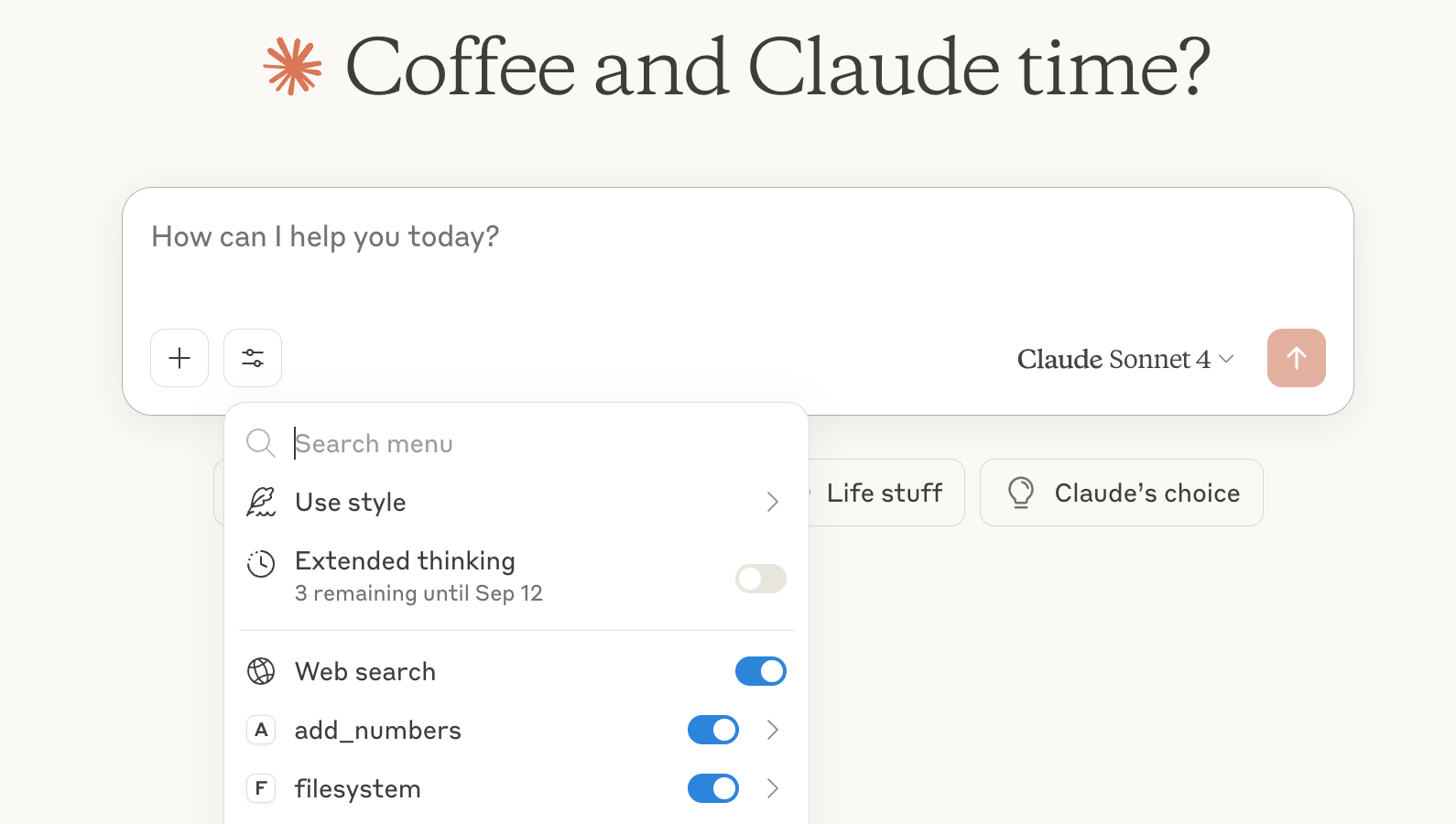Open the Claude Sonnet 4 model dropdown
The height and width of the screenshot is (824, 1456).
point(1125,359)
